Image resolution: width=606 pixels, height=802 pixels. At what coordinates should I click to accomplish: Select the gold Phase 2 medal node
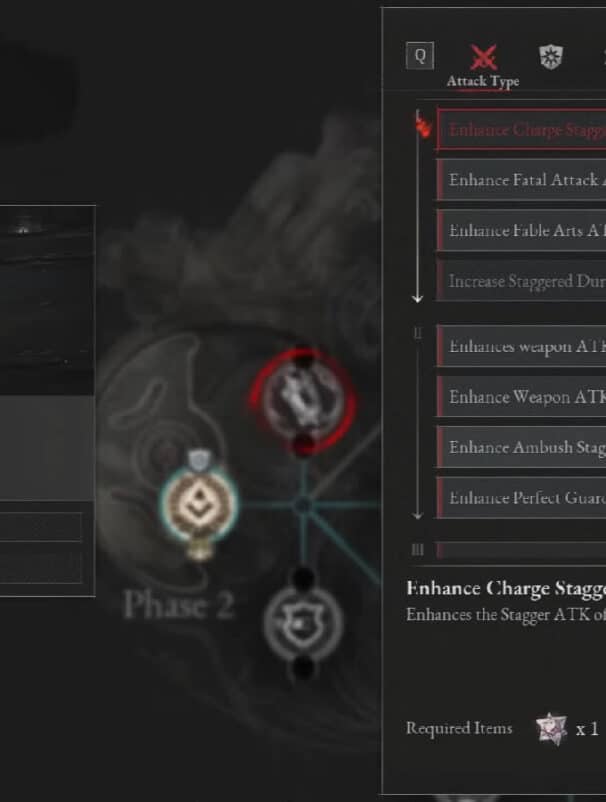point(198,504)
